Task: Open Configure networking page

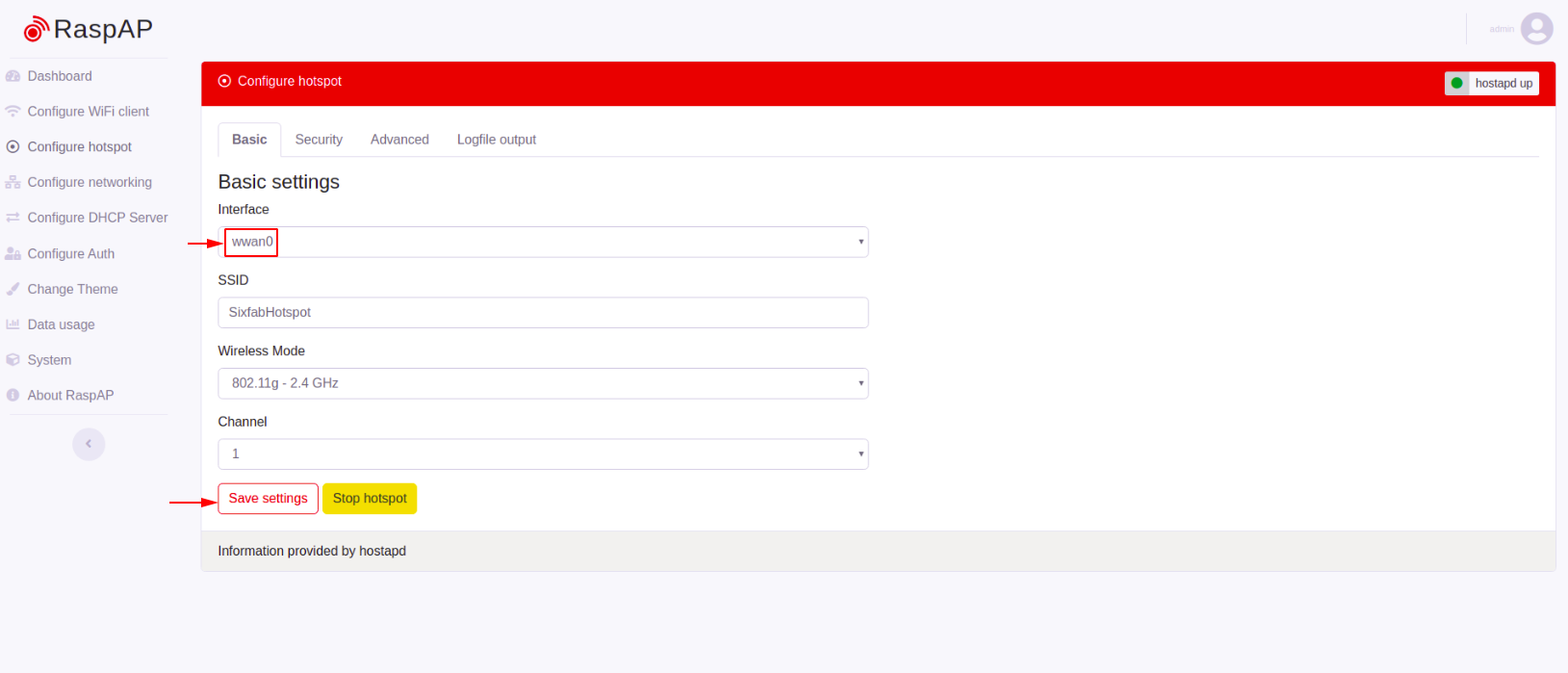Action: 90,182
